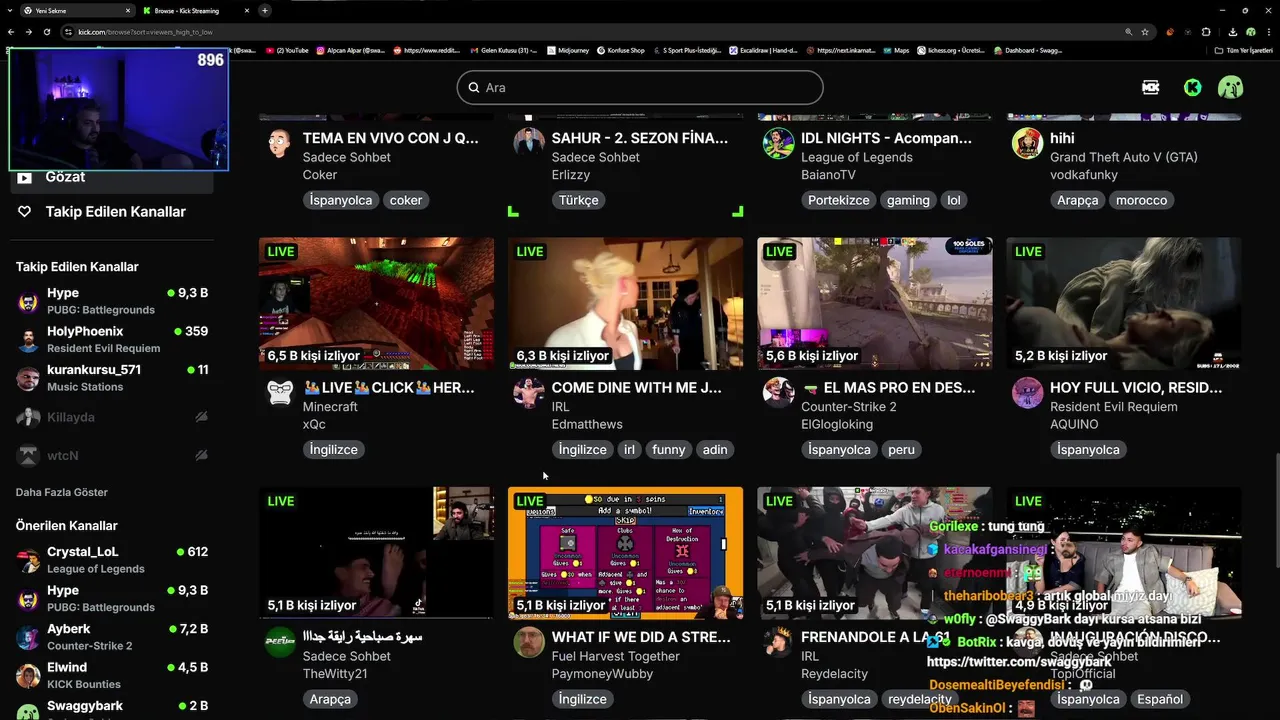Click HolyPhoenix avatar in followed channels

coord(29,340)
